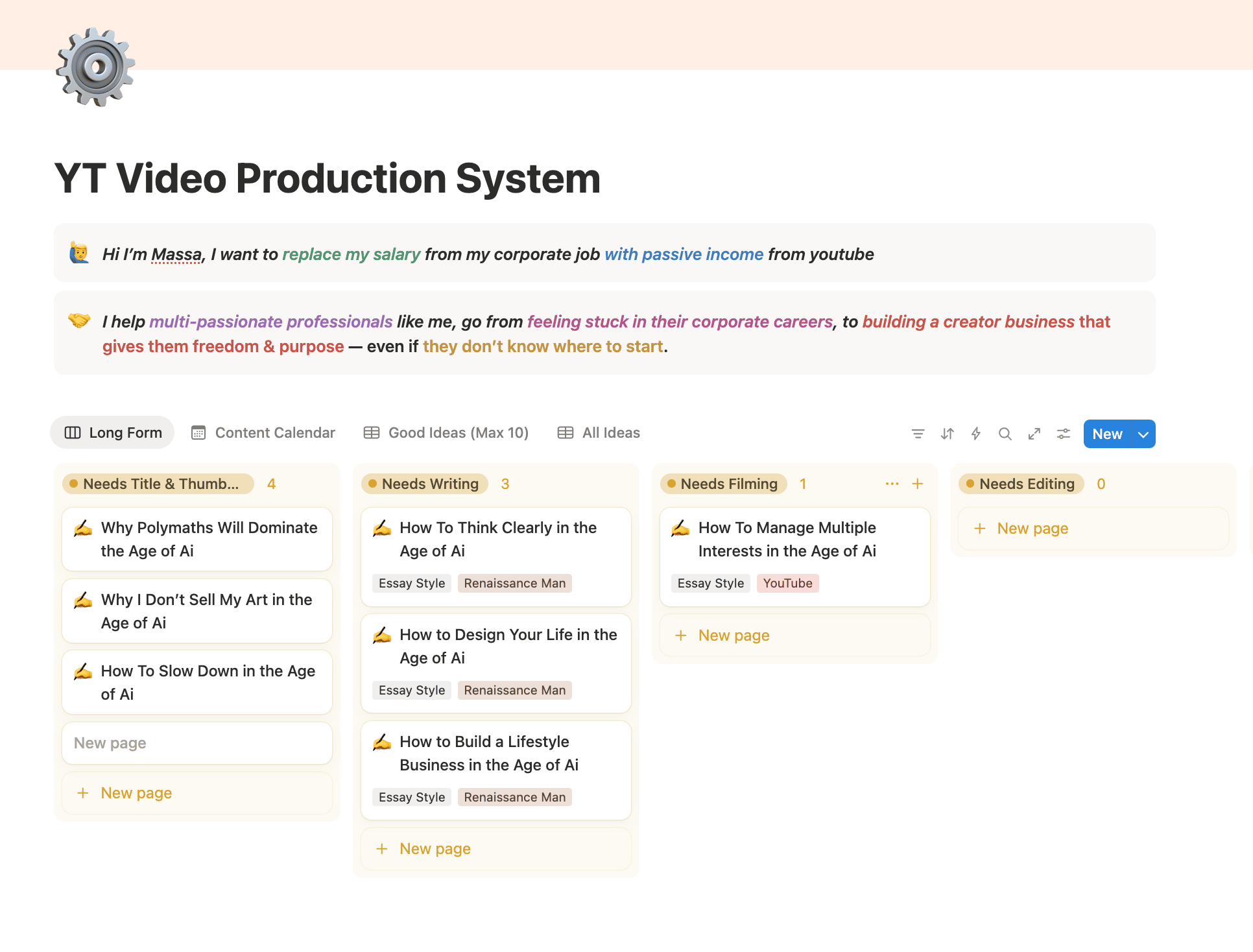Viewport: 1253px width, 952px height.
Task: Open automations via the lightning bolt icon
Action: 975,434
